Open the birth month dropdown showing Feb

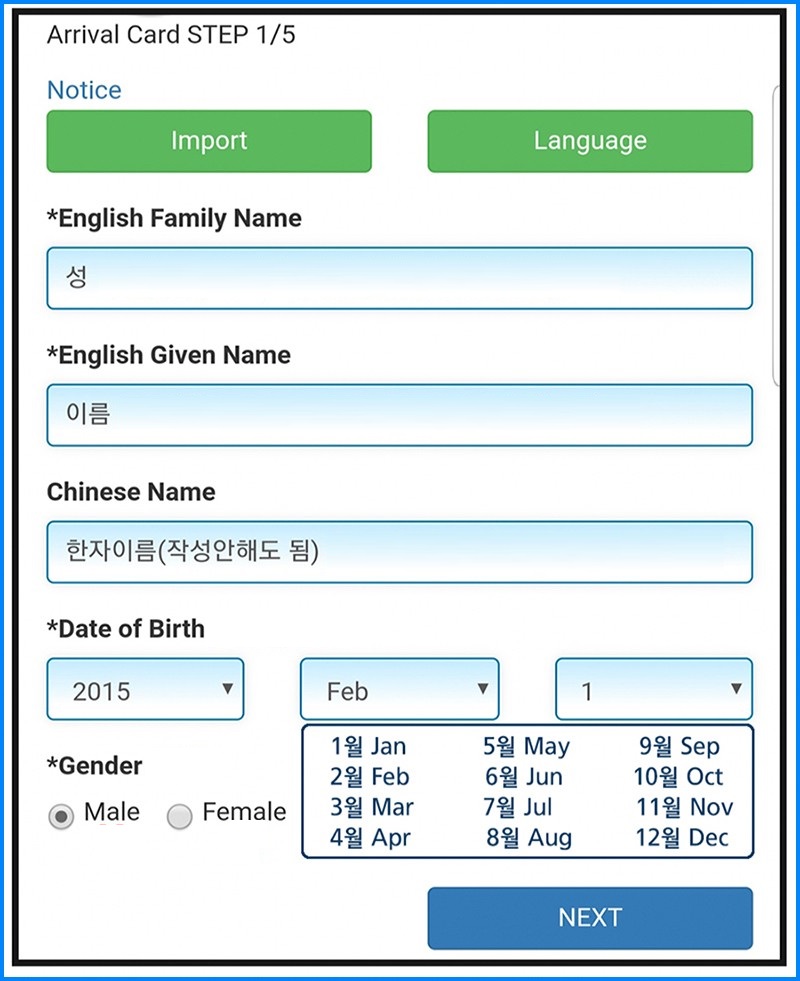pyautogui.click(x=399, y=689)
